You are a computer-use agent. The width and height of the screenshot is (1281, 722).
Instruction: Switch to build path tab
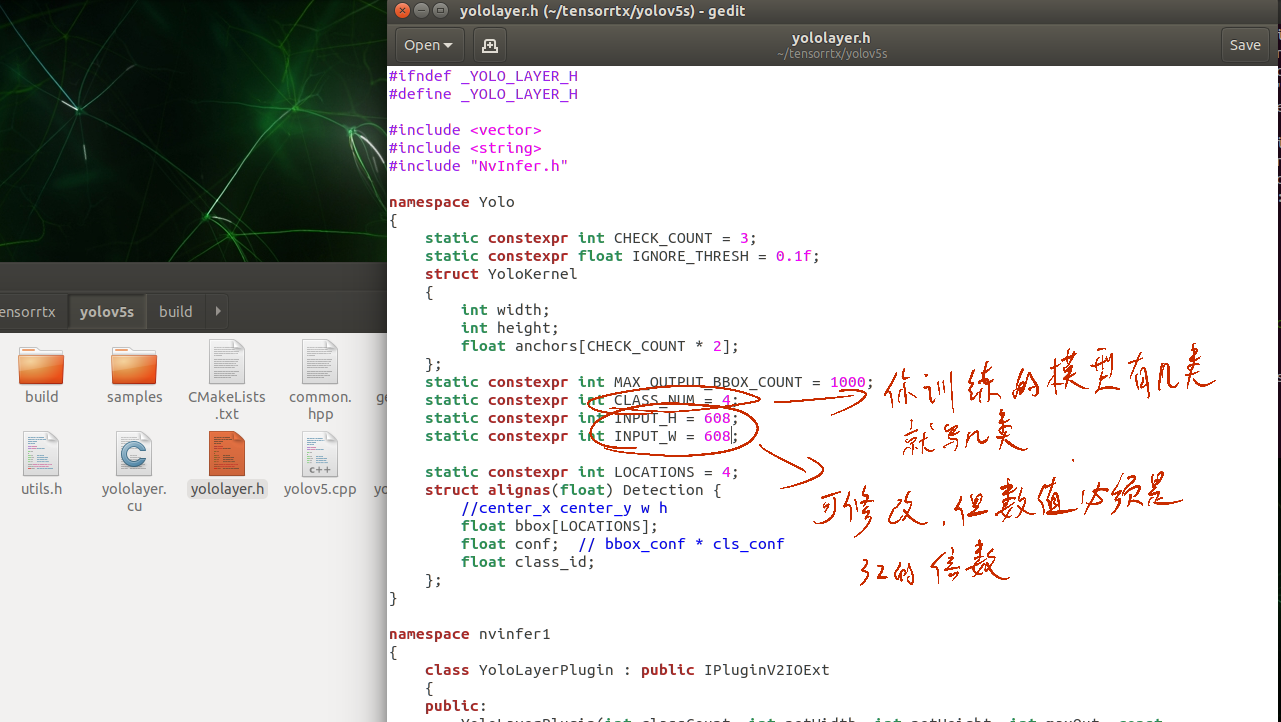176,311
